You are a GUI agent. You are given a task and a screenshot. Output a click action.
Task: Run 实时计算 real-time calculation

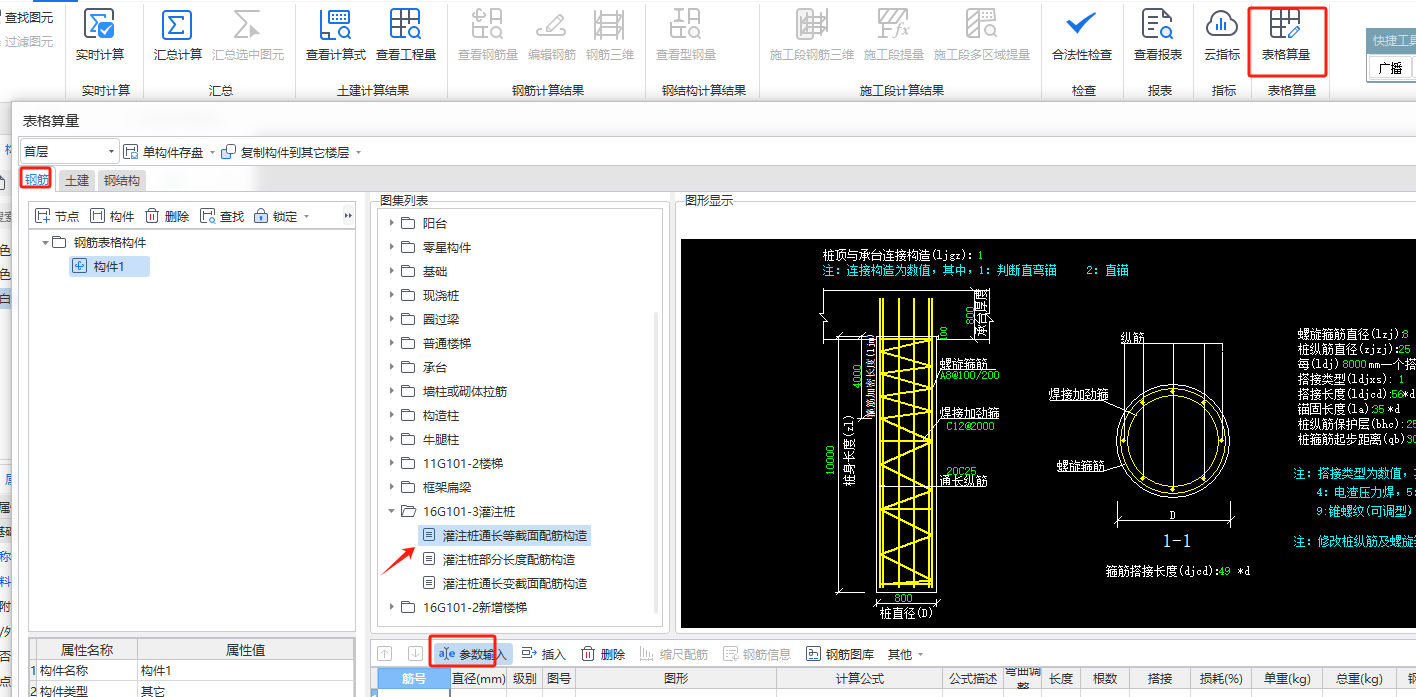(100, 36)
